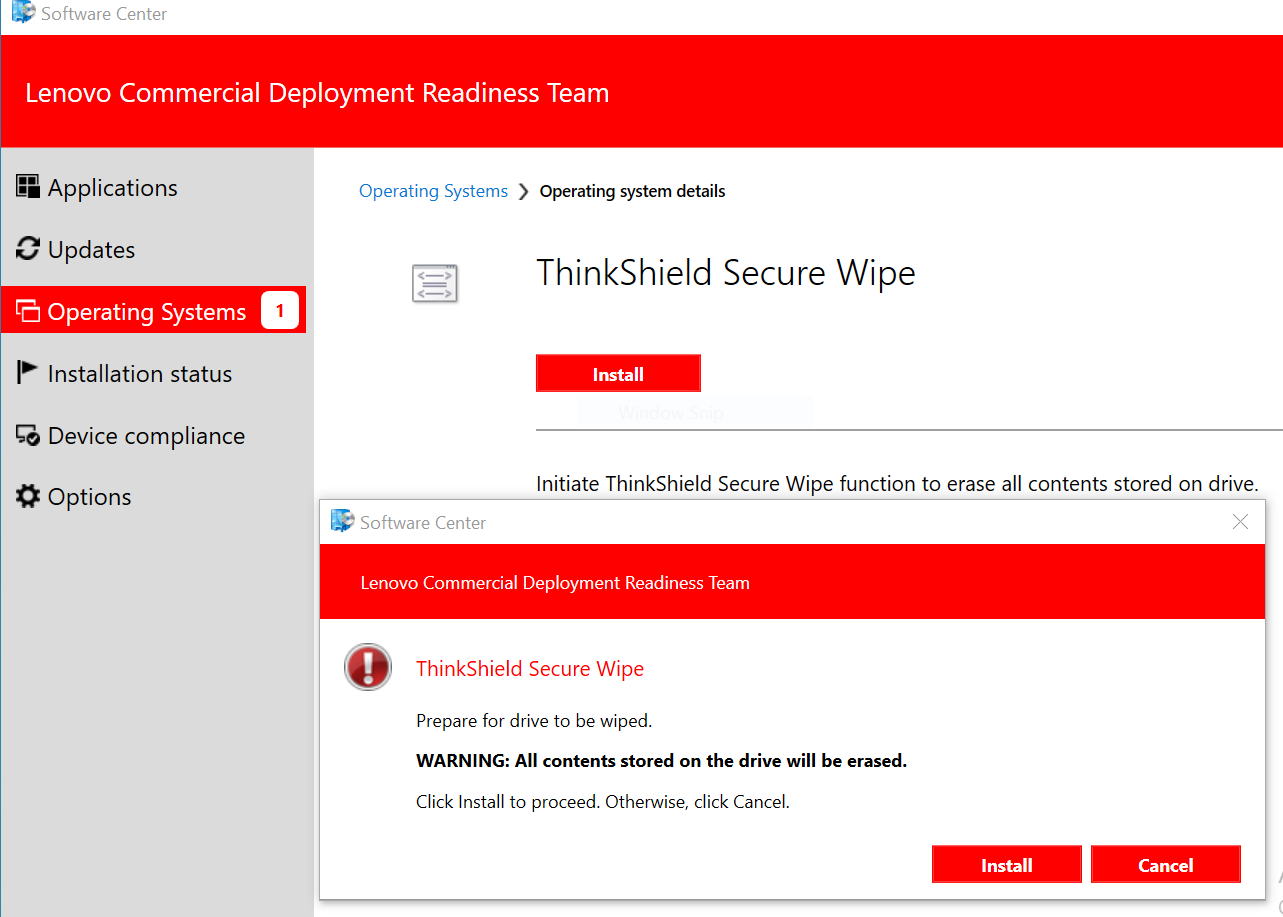Click the red warning exclamation icon
1283x917 pixels.
368,667
